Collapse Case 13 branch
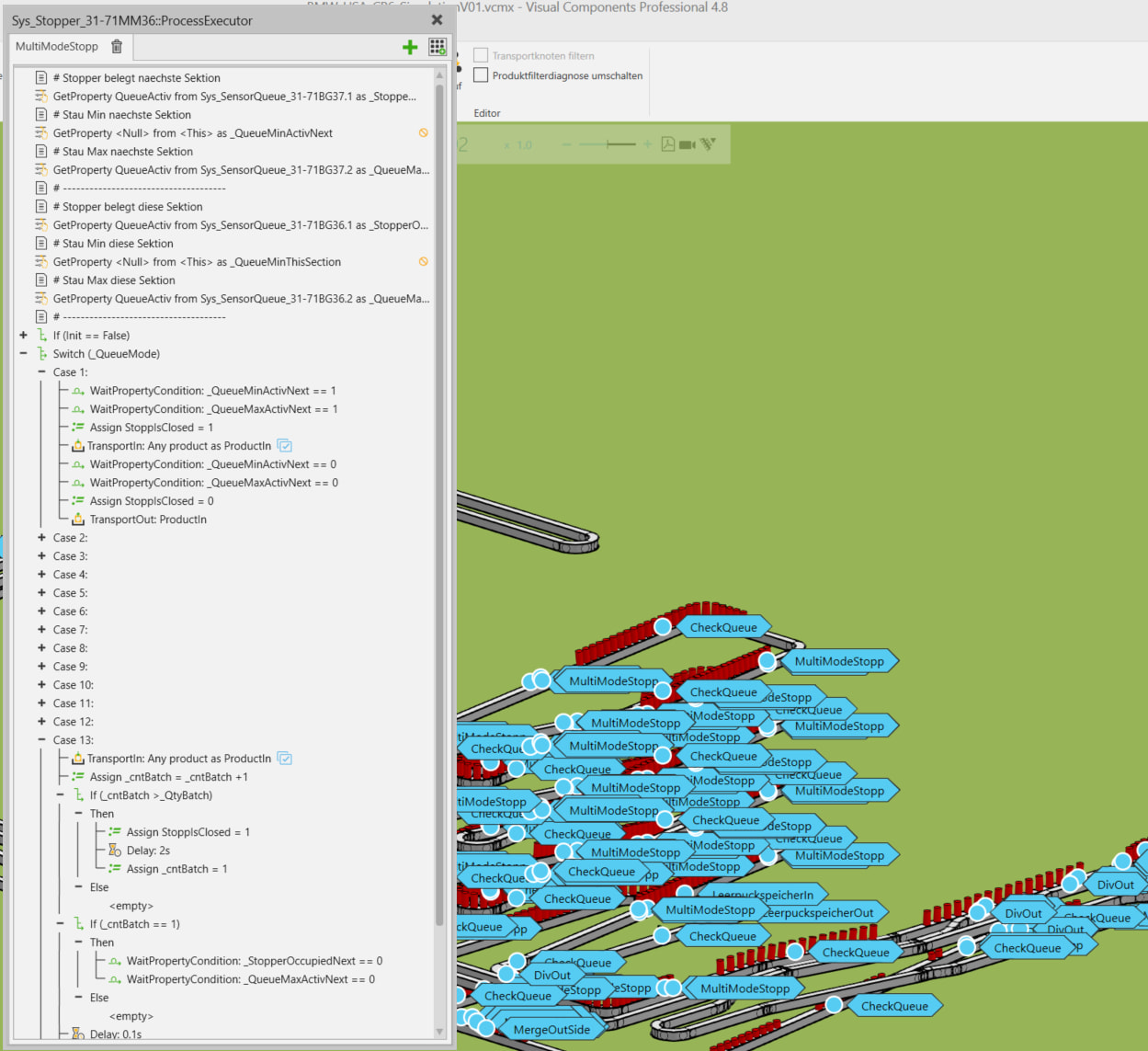Viewport: 1148px width, 1051px height. coord(41,740)
